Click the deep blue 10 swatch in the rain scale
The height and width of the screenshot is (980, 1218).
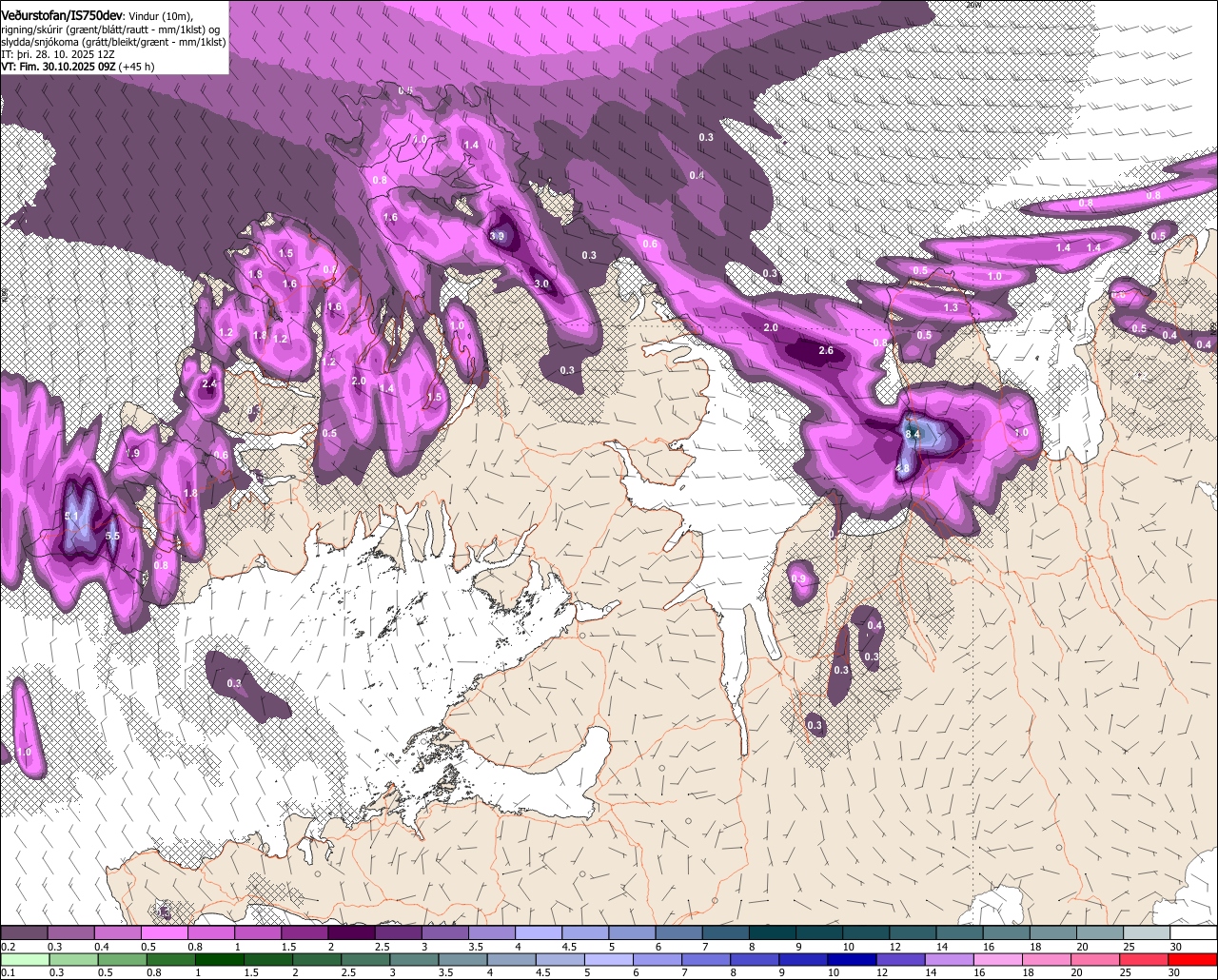click(851, 959)
